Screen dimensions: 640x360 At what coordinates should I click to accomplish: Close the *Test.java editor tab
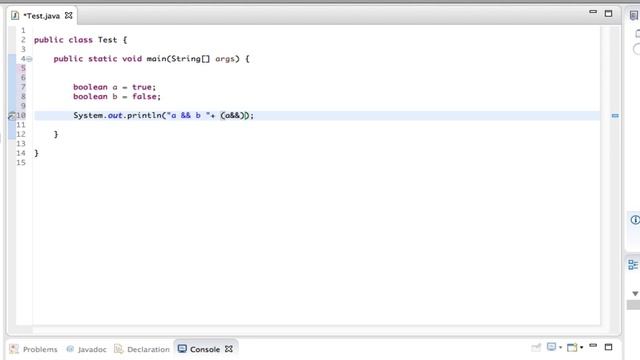tap(69, 16)
